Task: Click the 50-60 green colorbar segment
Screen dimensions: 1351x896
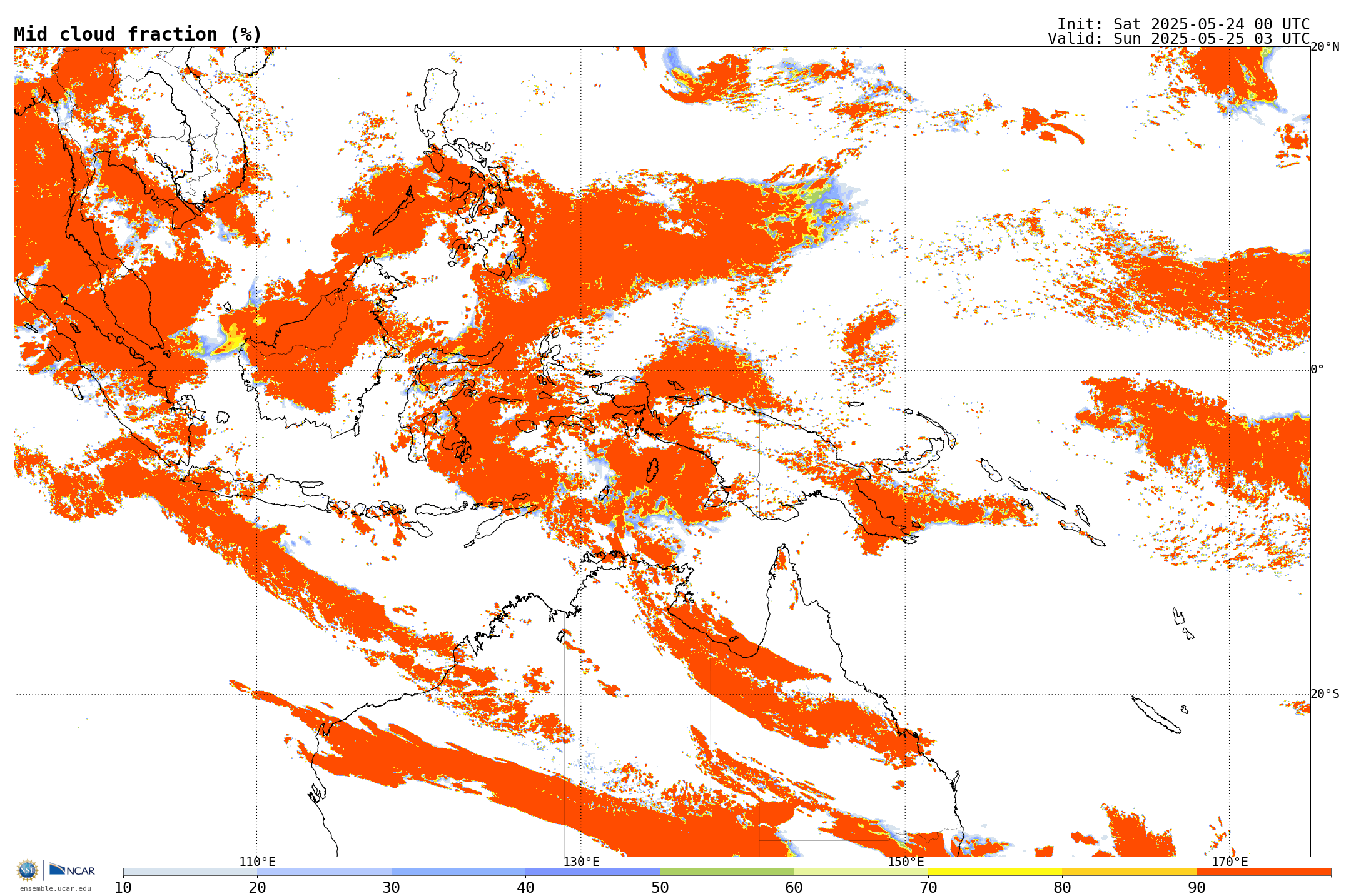Action: (x=727, y=872)
